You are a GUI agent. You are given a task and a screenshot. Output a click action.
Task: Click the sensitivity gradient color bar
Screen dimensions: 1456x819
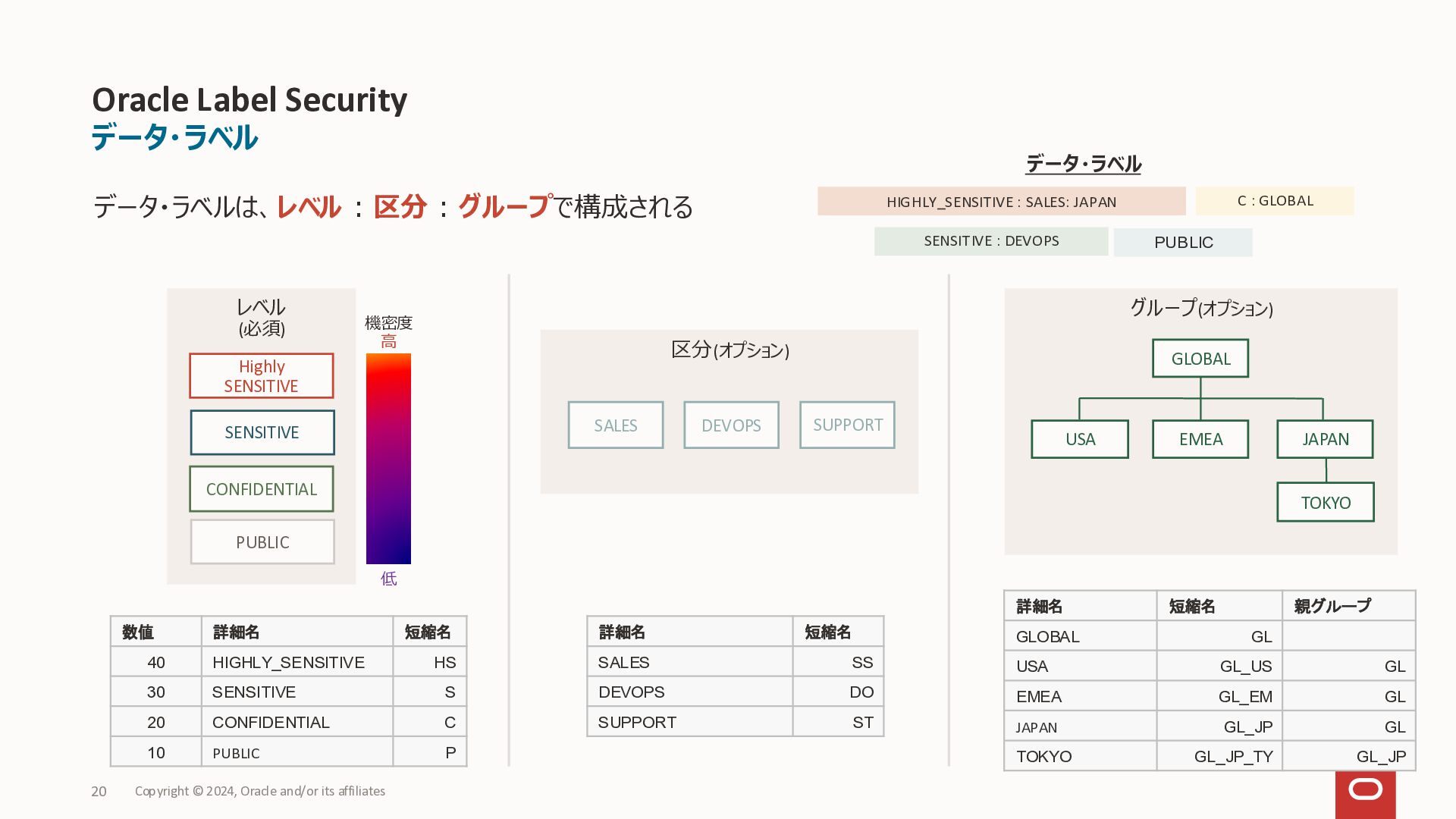(388, 459)
